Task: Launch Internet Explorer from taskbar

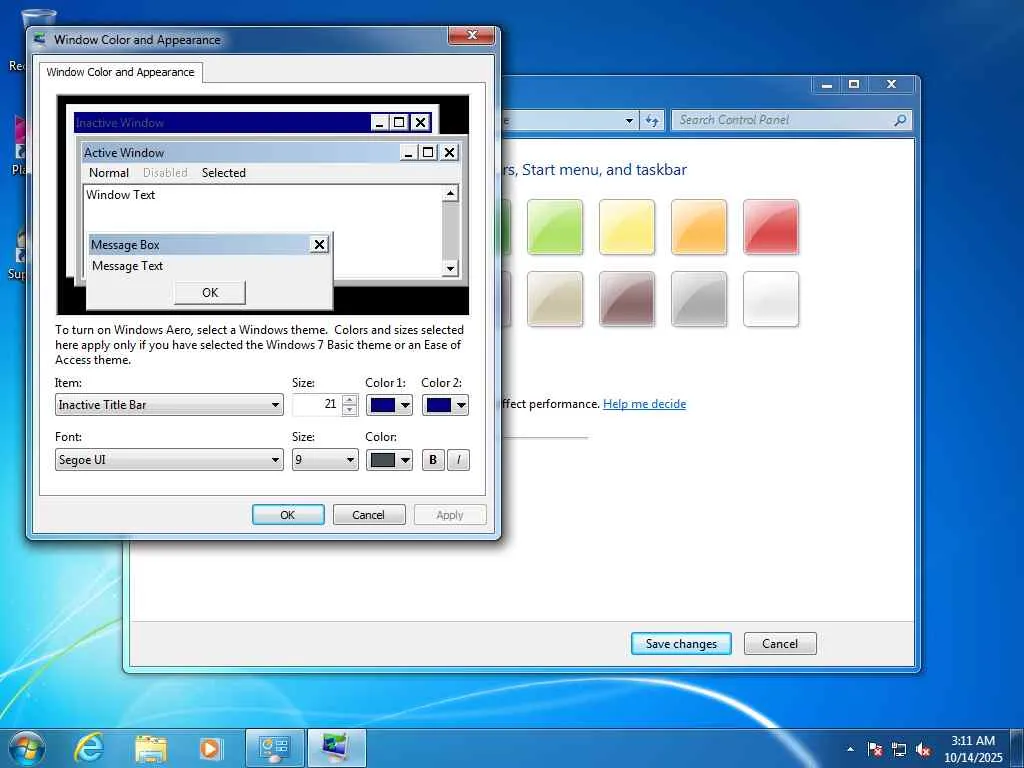Action: [x=89, y=748]
